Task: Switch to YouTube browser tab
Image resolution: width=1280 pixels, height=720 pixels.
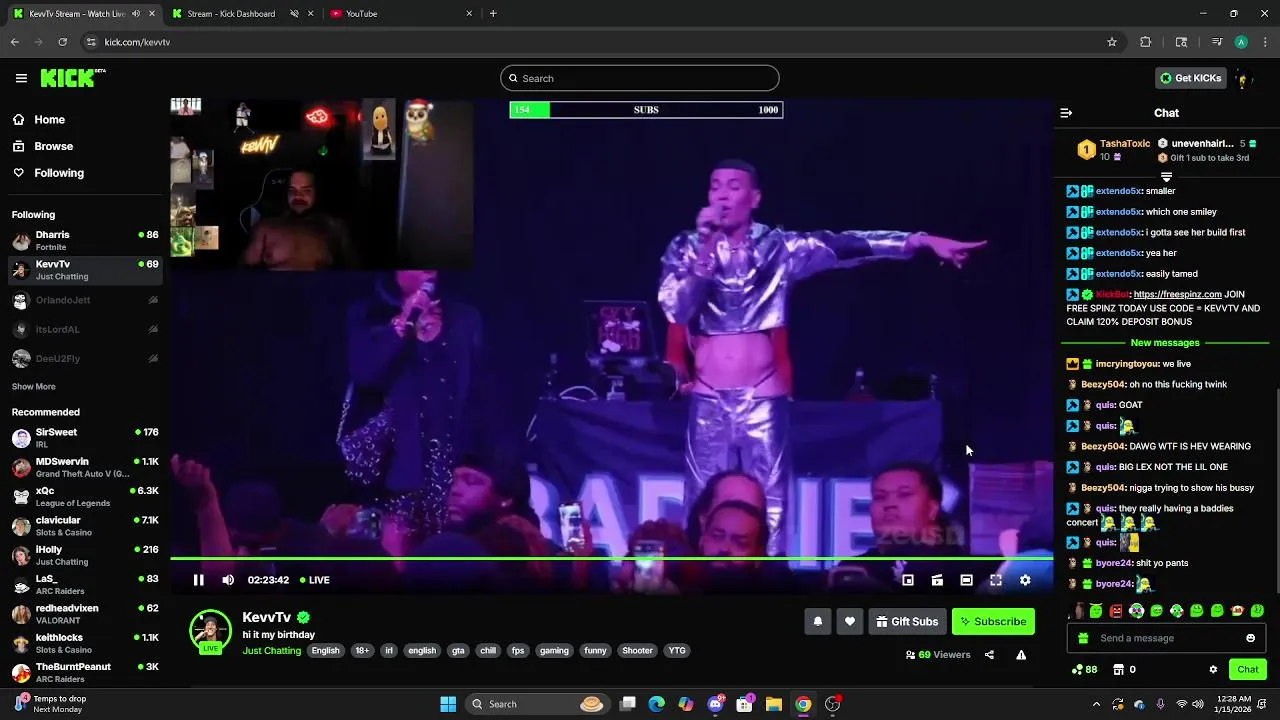Action: (400, 14)
